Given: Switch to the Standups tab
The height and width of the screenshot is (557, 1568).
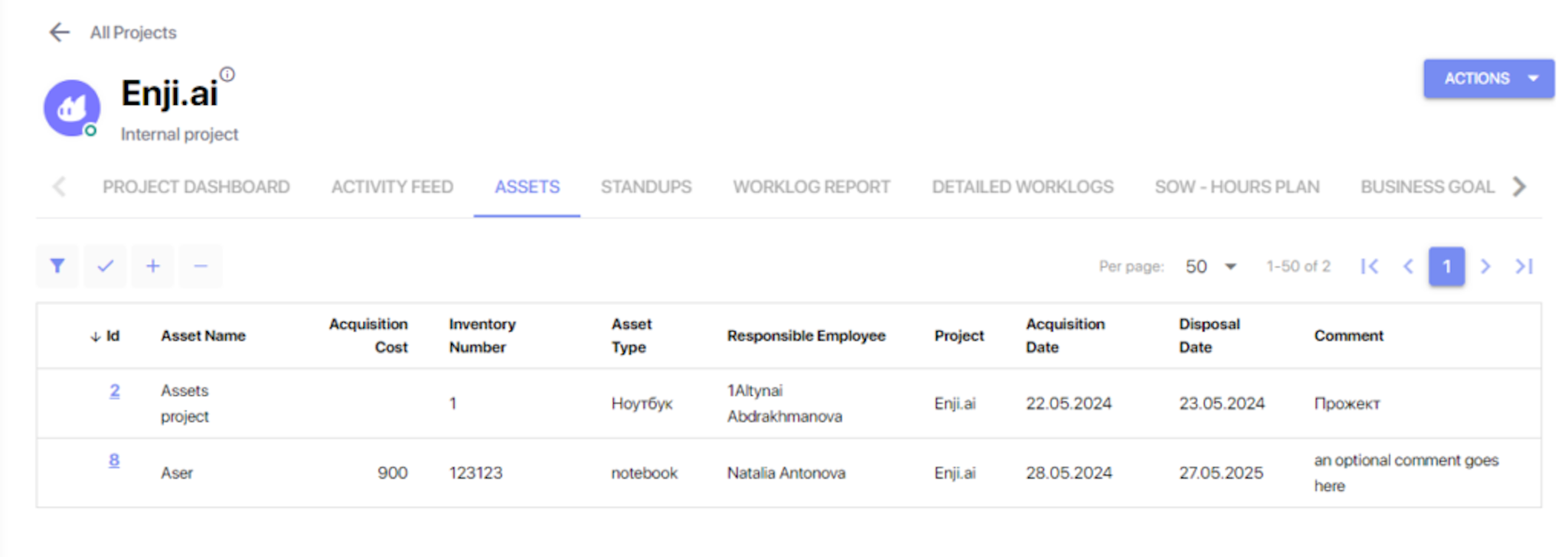Looking at the screenshot, I should [645, 187].
